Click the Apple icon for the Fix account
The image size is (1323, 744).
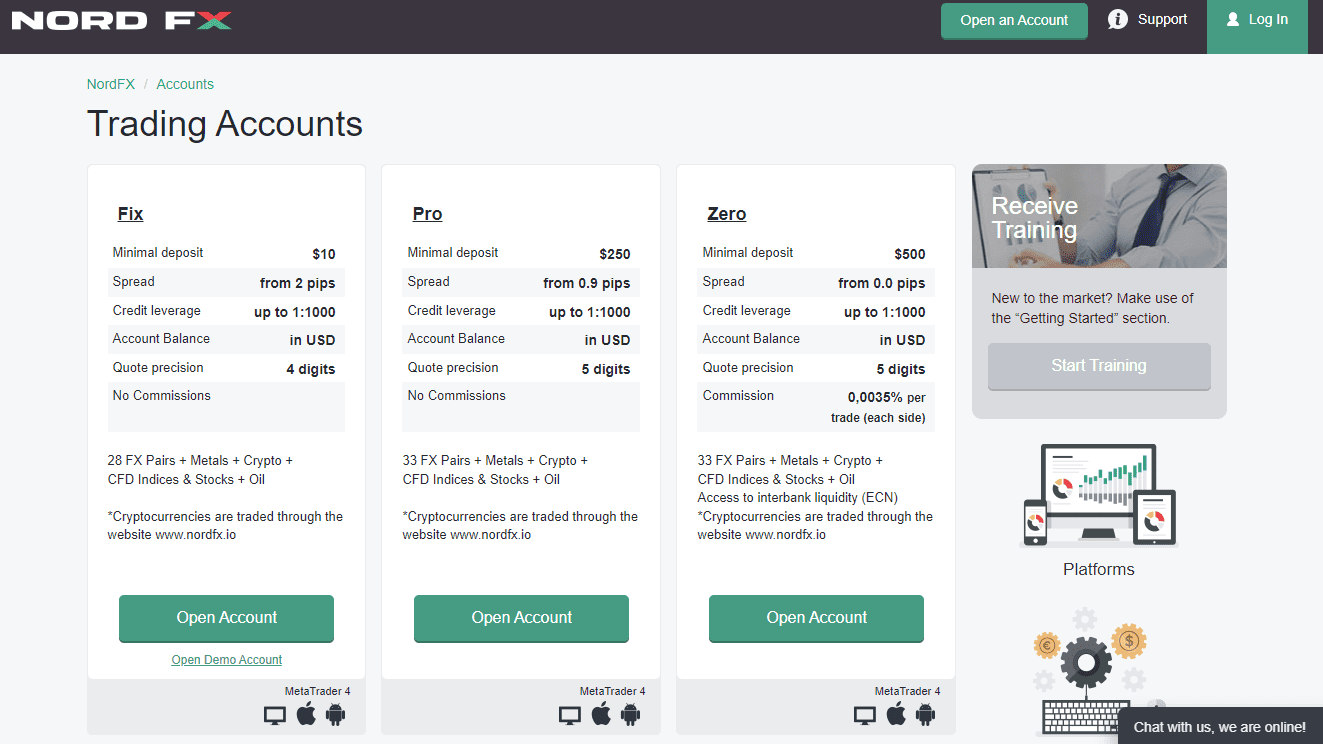[x=306, y=714]
